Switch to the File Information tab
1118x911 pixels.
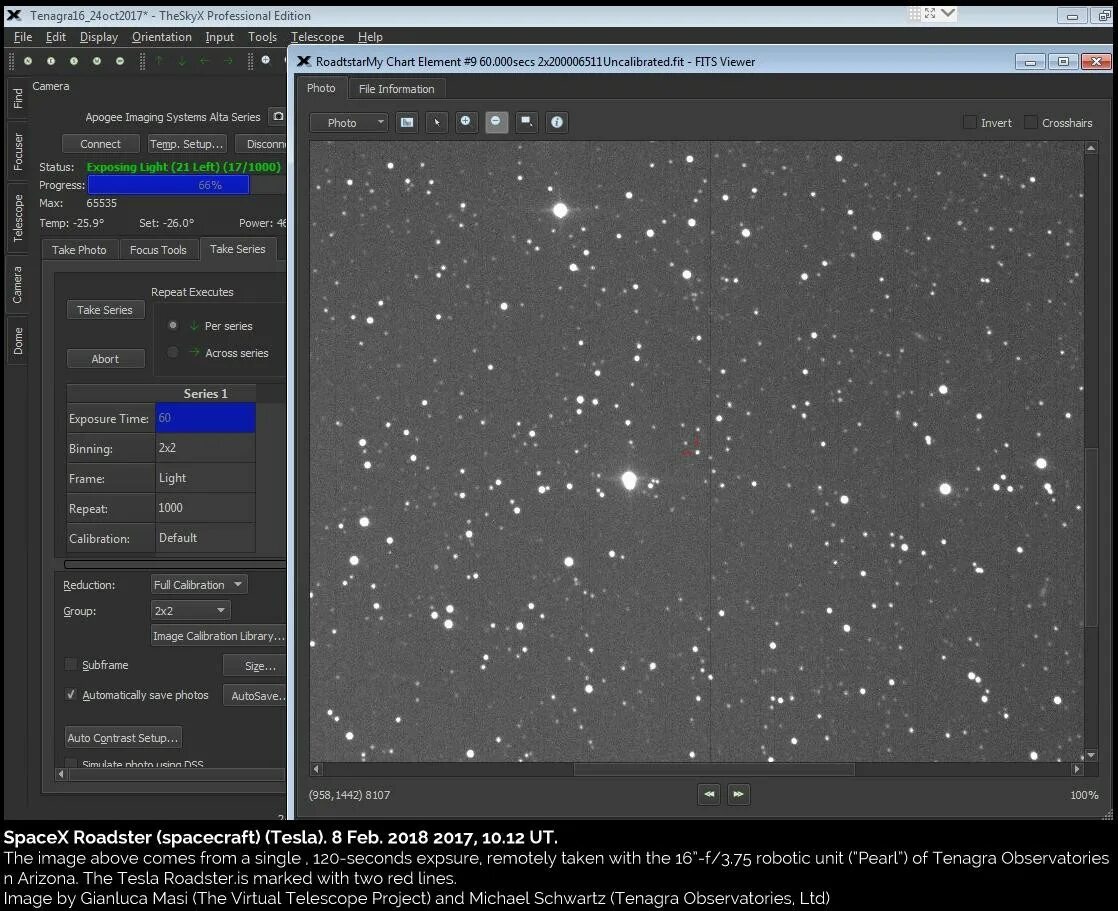click(396, 88)
